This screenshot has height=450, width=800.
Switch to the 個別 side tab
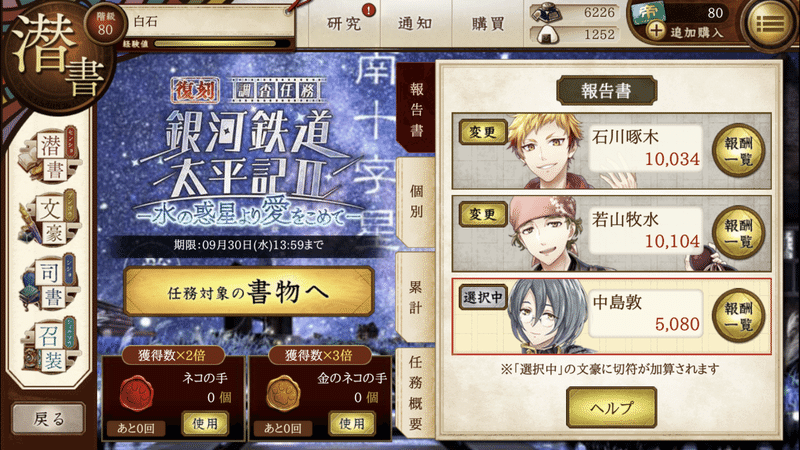416,202
